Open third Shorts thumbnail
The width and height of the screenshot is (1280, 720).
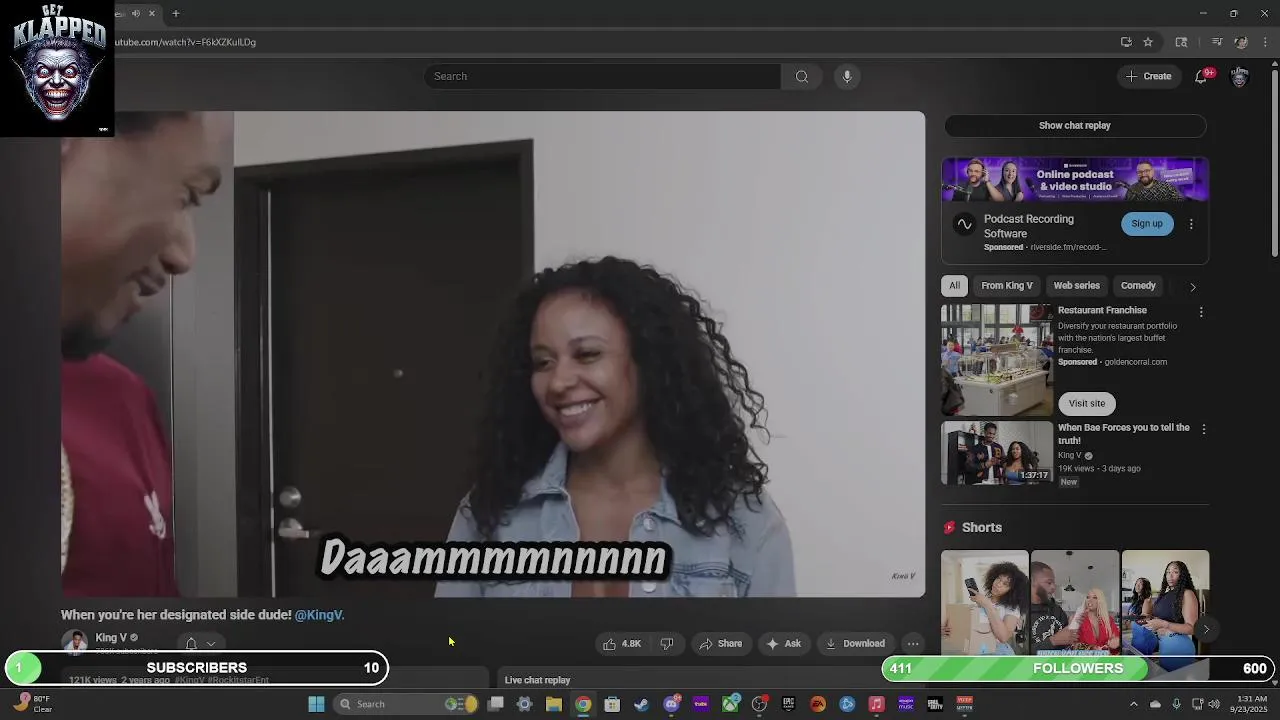pyautogui.click(x=1165, y=602)
